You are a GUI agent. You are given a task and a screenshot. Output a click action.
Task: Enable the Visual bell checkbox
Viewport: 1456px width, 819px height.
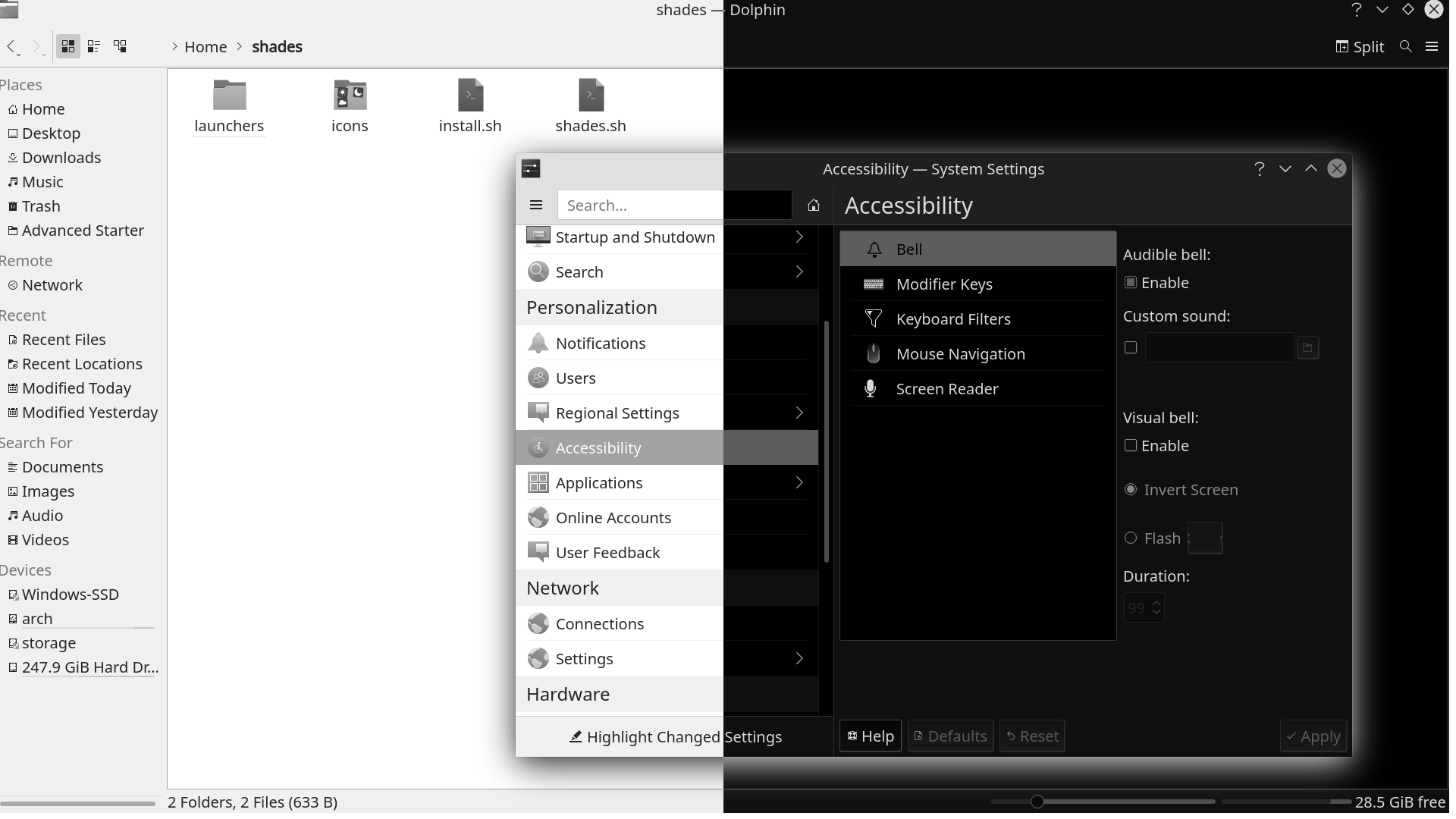tap(1131, 446)
